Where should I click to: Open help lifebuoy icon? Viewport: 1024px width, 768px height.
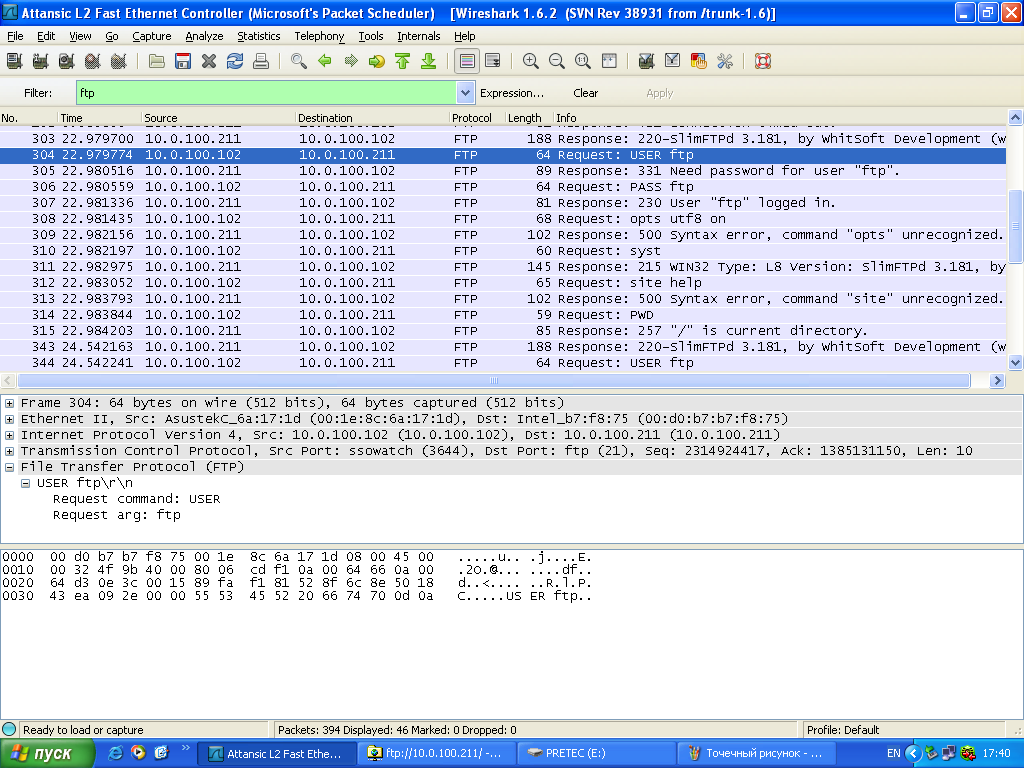click(763, 61)
